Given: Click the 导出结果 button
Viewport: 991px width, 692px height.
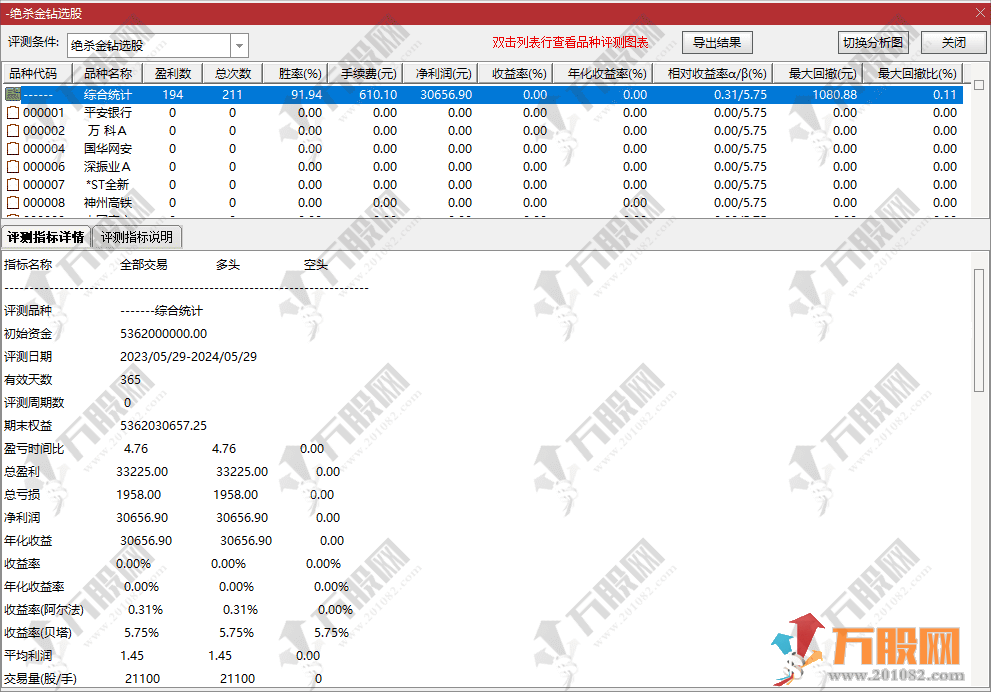Looking at the screenshot, I should pyautogui.click(x=717, y=43).
